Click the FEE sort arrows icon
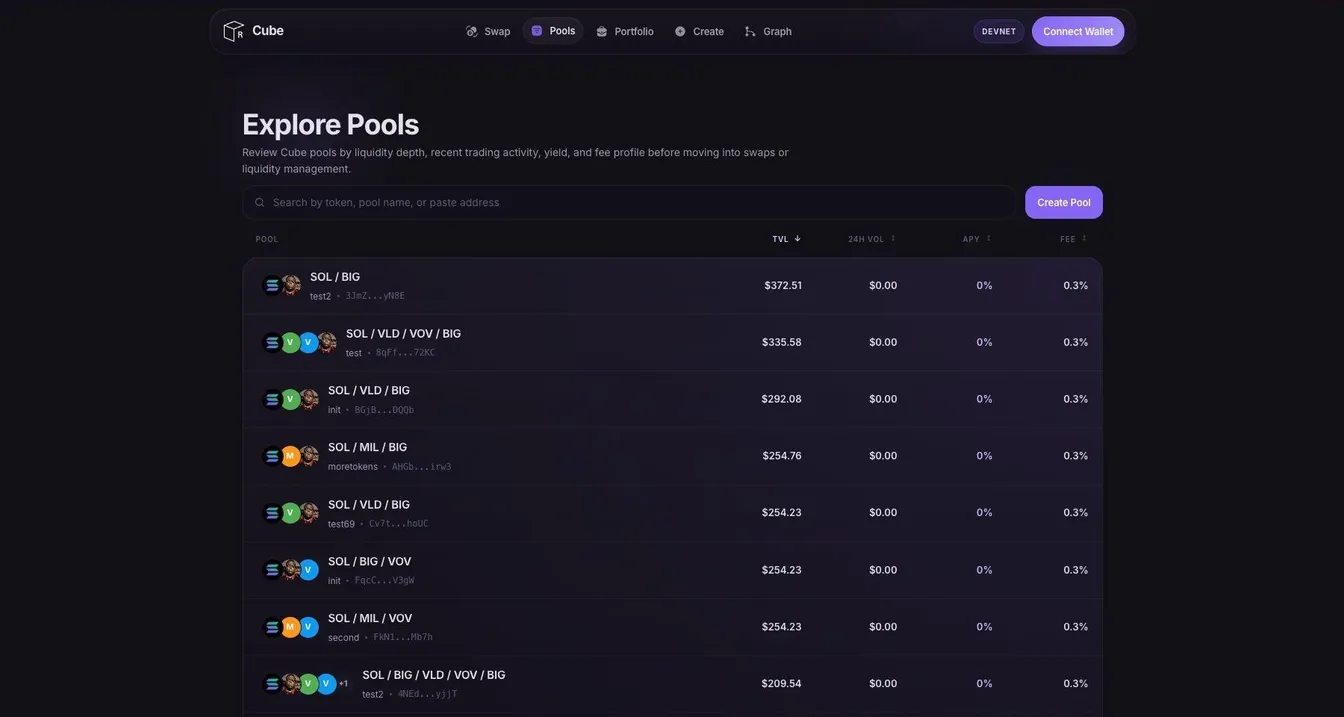The image size is (1344, 717). [x=1084, y=239]
